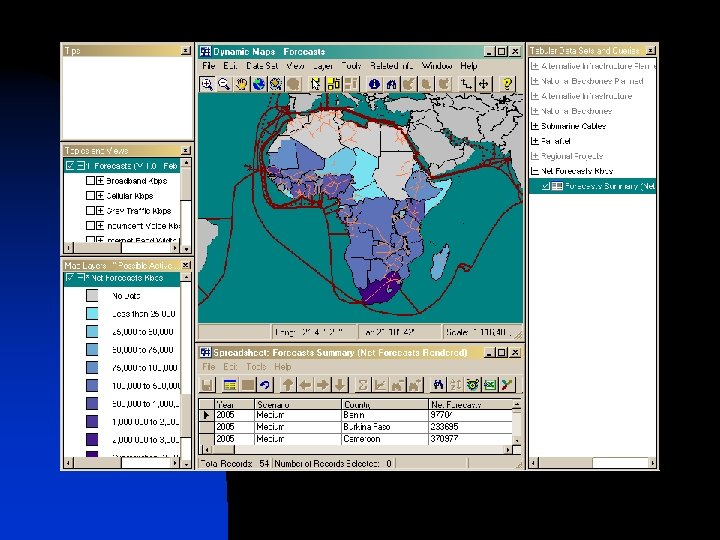The width and height of the screenshot is (720, 540).
Task: Click the table view icon in spreadsheet toolbar
Action: click(x=230, y=385)
